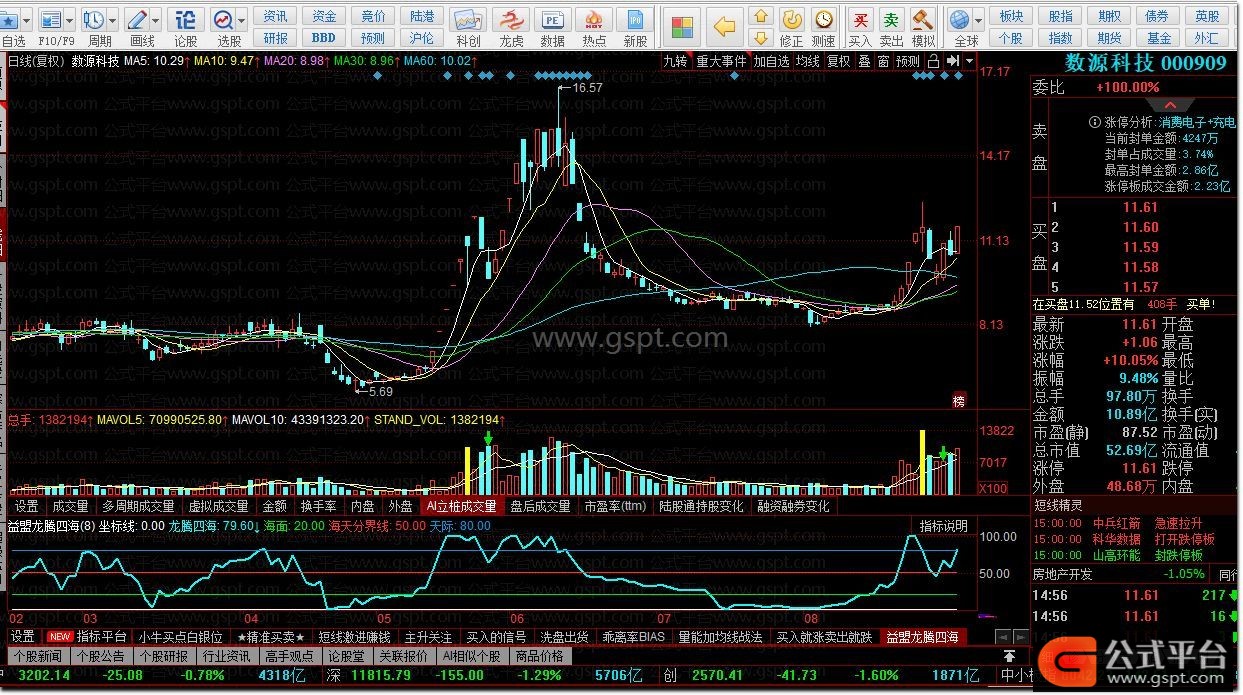Click the BBD button

click(x=324, y=38)
